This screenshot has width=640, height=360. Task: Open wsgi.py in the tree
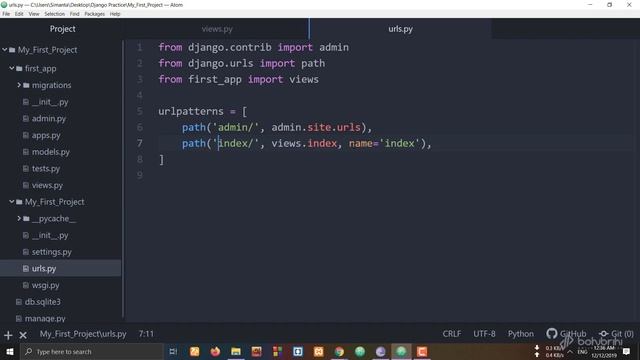pos(45,285)
